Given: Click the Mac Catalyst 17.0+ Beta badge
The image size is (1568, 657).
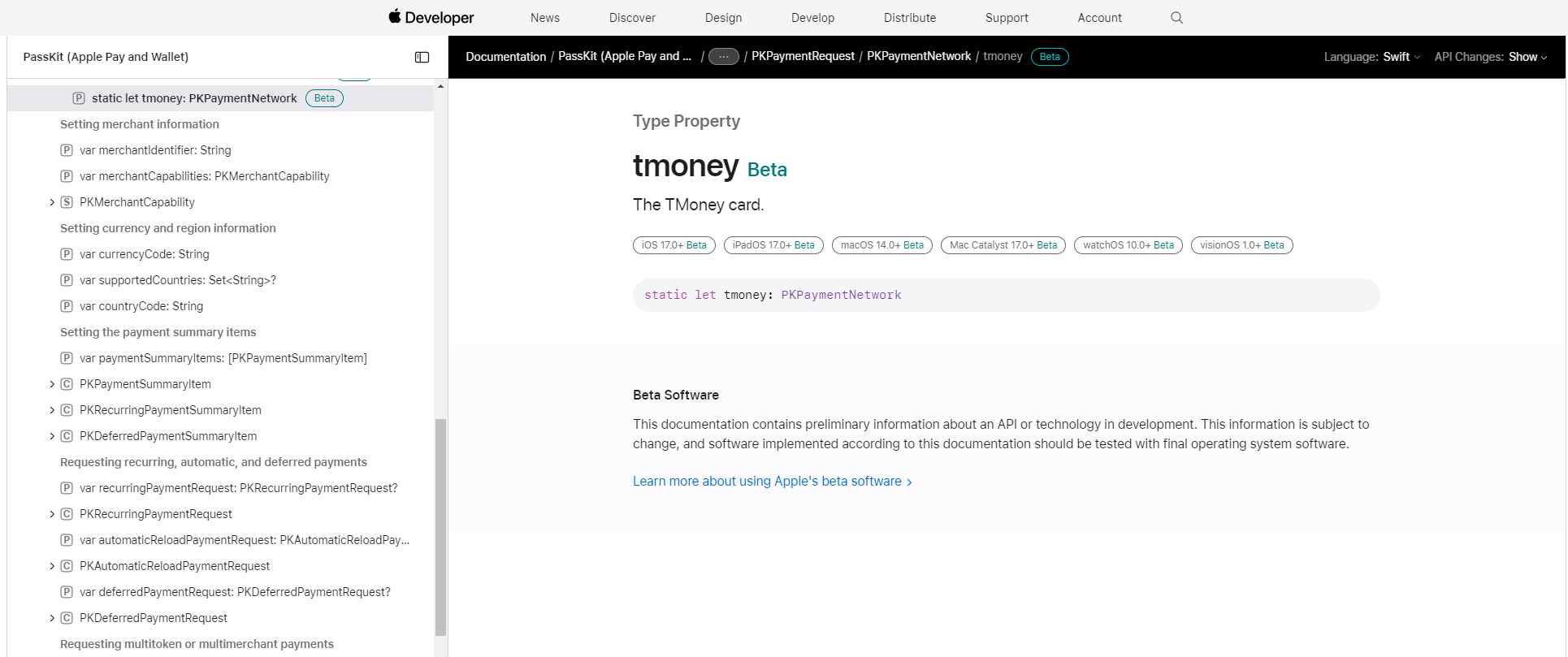Looking at the screenshot, I should (1003, 245).
